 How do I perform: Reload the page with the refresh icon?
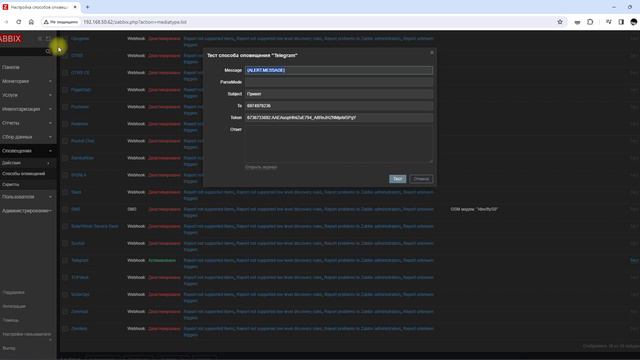pyautogui.click(x=19, y=22)
